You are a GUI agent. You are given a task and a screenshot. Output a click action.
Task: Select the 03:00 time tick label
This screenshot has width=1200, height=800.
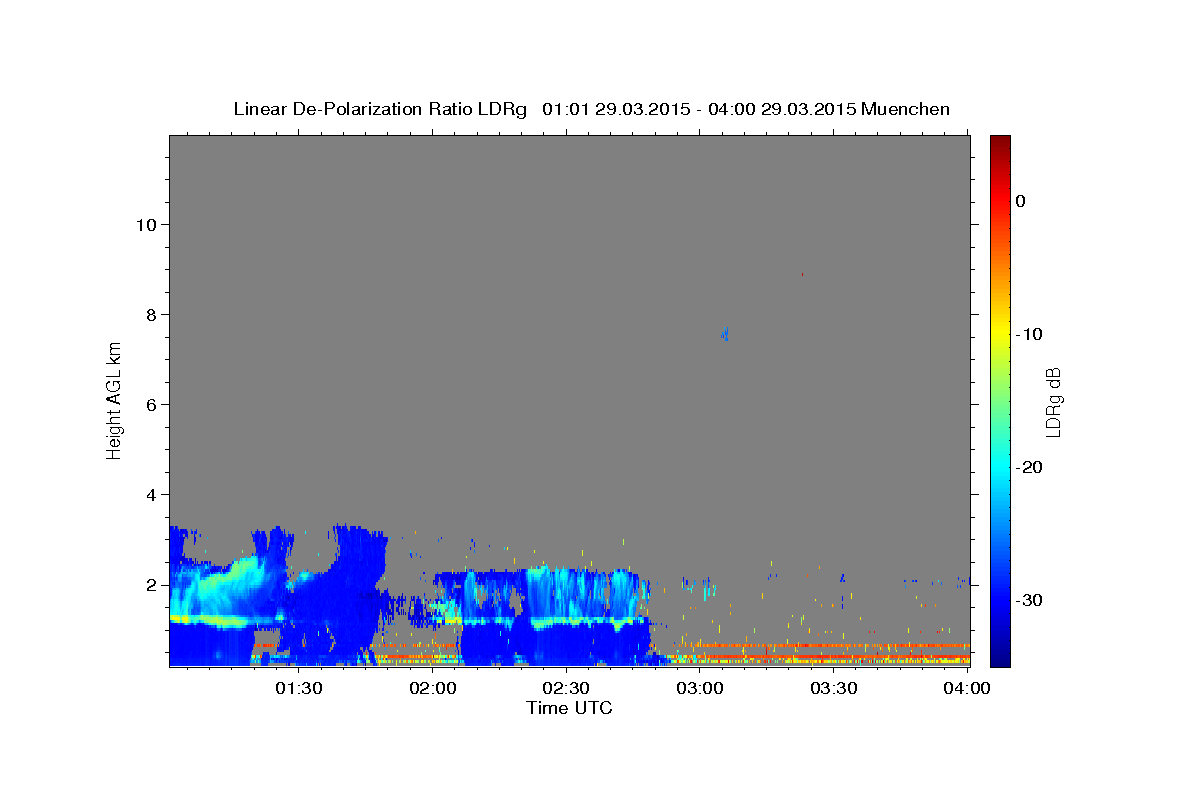click(x=700, y=688)
